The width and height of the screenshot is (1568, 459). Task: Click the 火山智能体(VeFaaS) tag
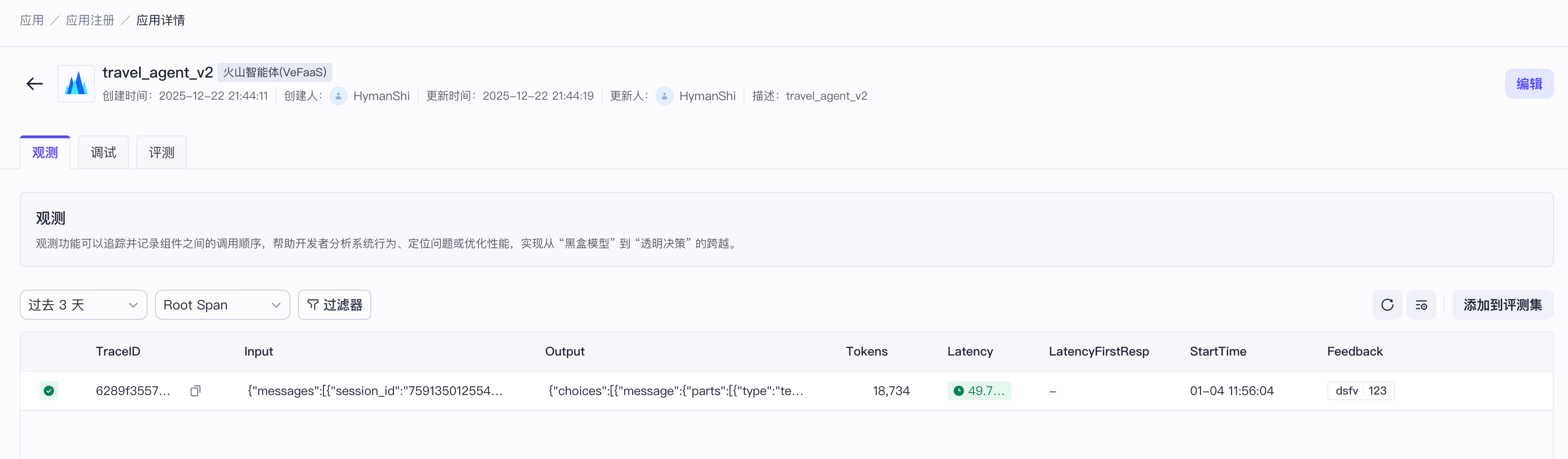[x=274, y=72]
